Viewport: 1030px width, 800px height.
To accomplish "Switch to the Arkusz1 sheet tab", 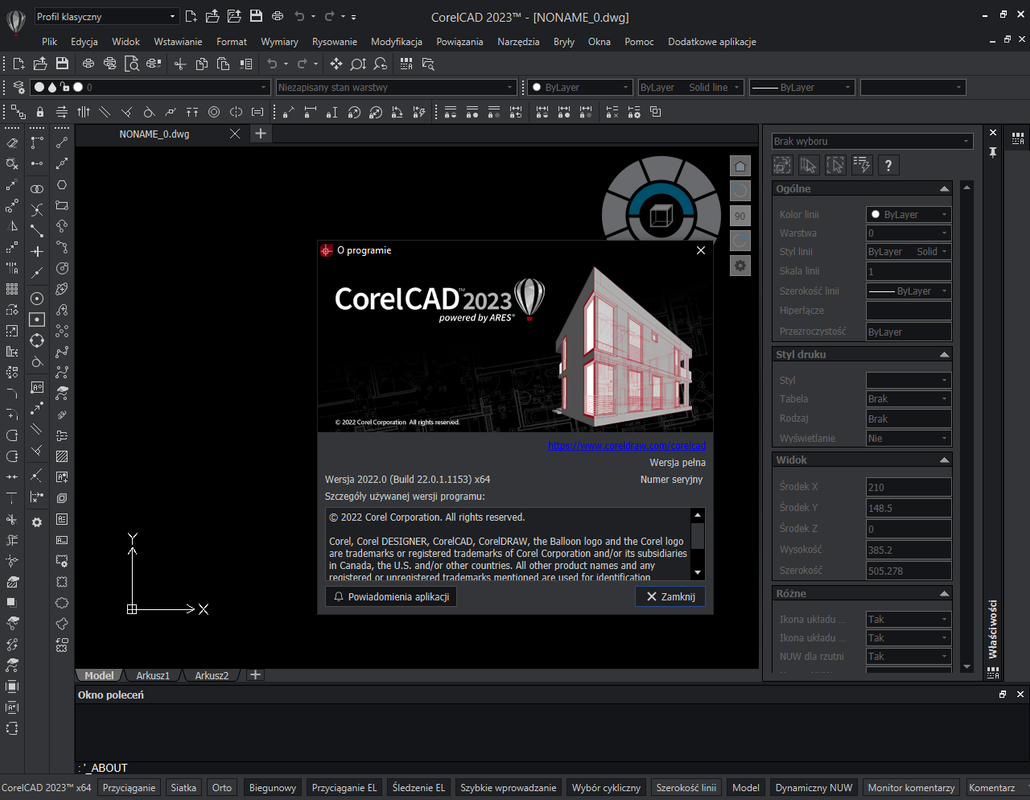I will tap(152, 675).
